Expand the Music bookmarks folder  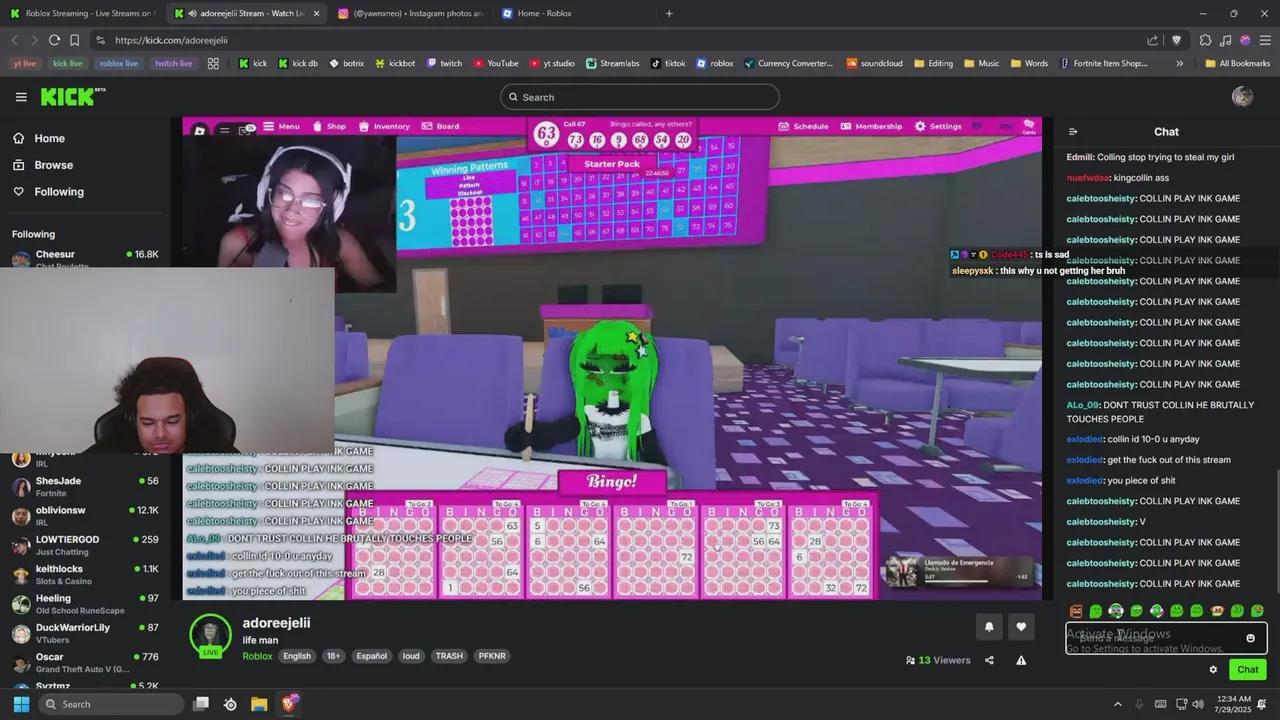981,63
